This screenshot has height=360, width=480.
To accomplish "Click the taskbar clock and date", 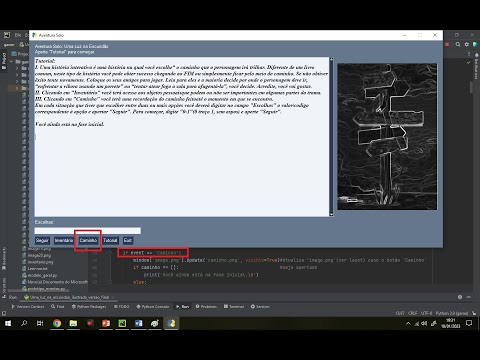I will (x=450, y=323).
